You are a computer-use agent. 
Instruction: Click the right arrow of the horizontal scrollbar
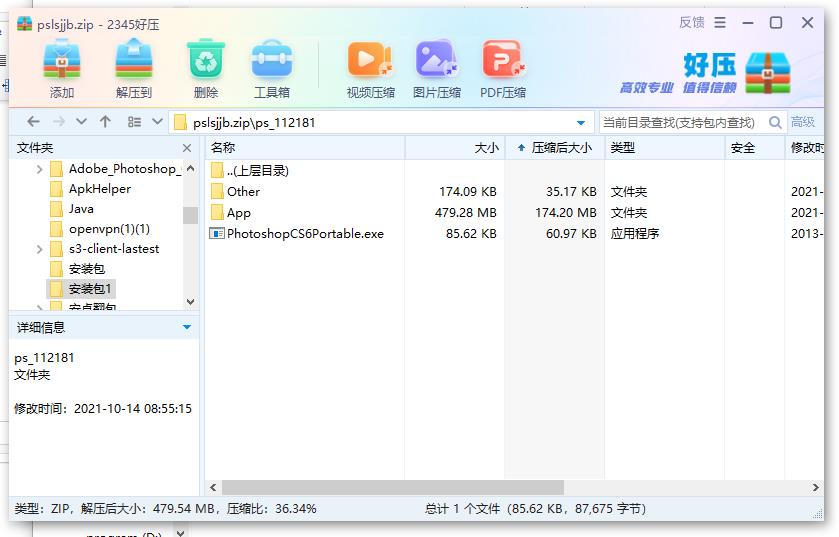click(x=815, y=487)
